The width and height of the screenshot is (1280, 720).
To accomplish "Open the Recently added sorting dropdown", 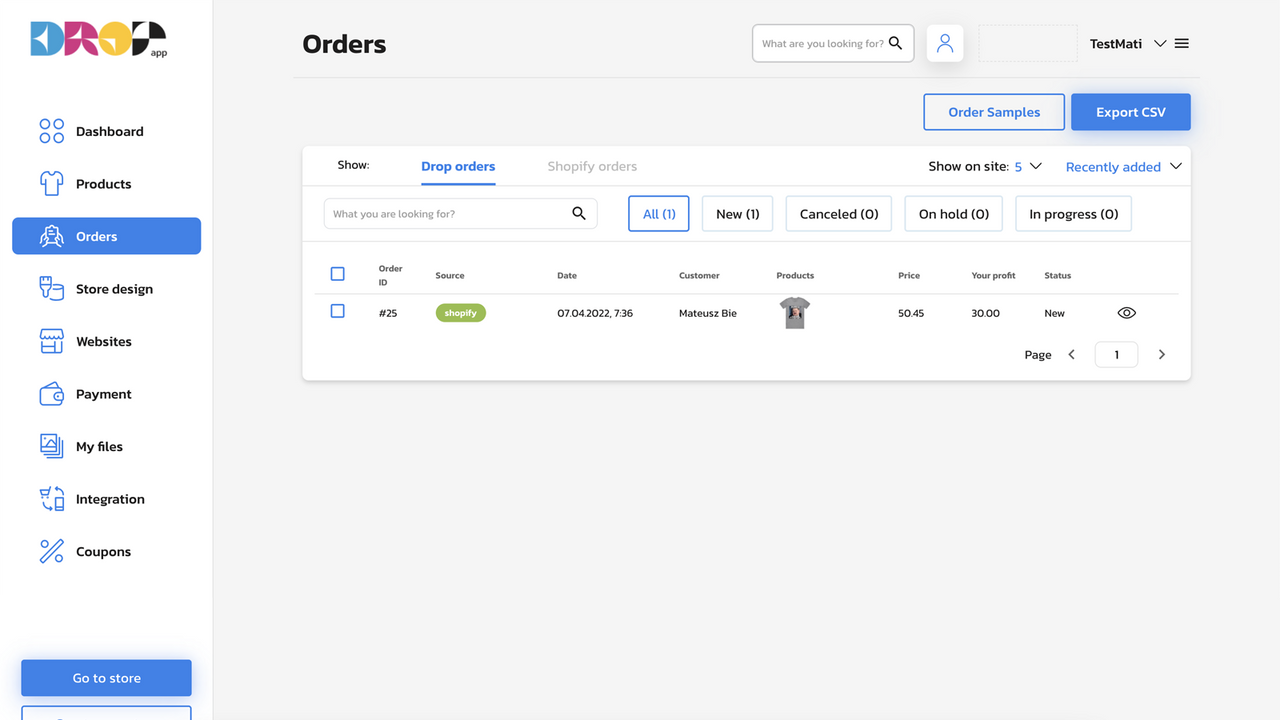I will [1122, 166].
